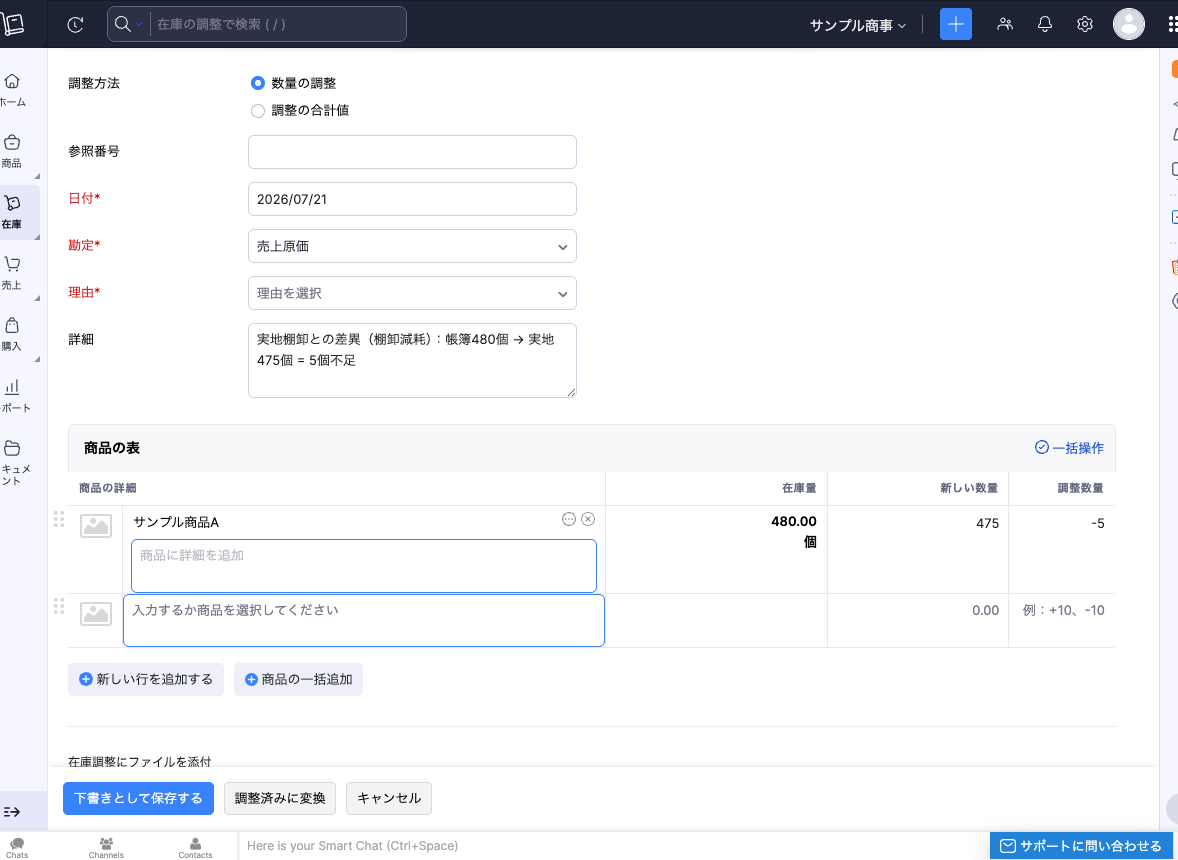Expand the sidebar with the arrow icon
The image size is (1178, 860).
click(12, 812)
